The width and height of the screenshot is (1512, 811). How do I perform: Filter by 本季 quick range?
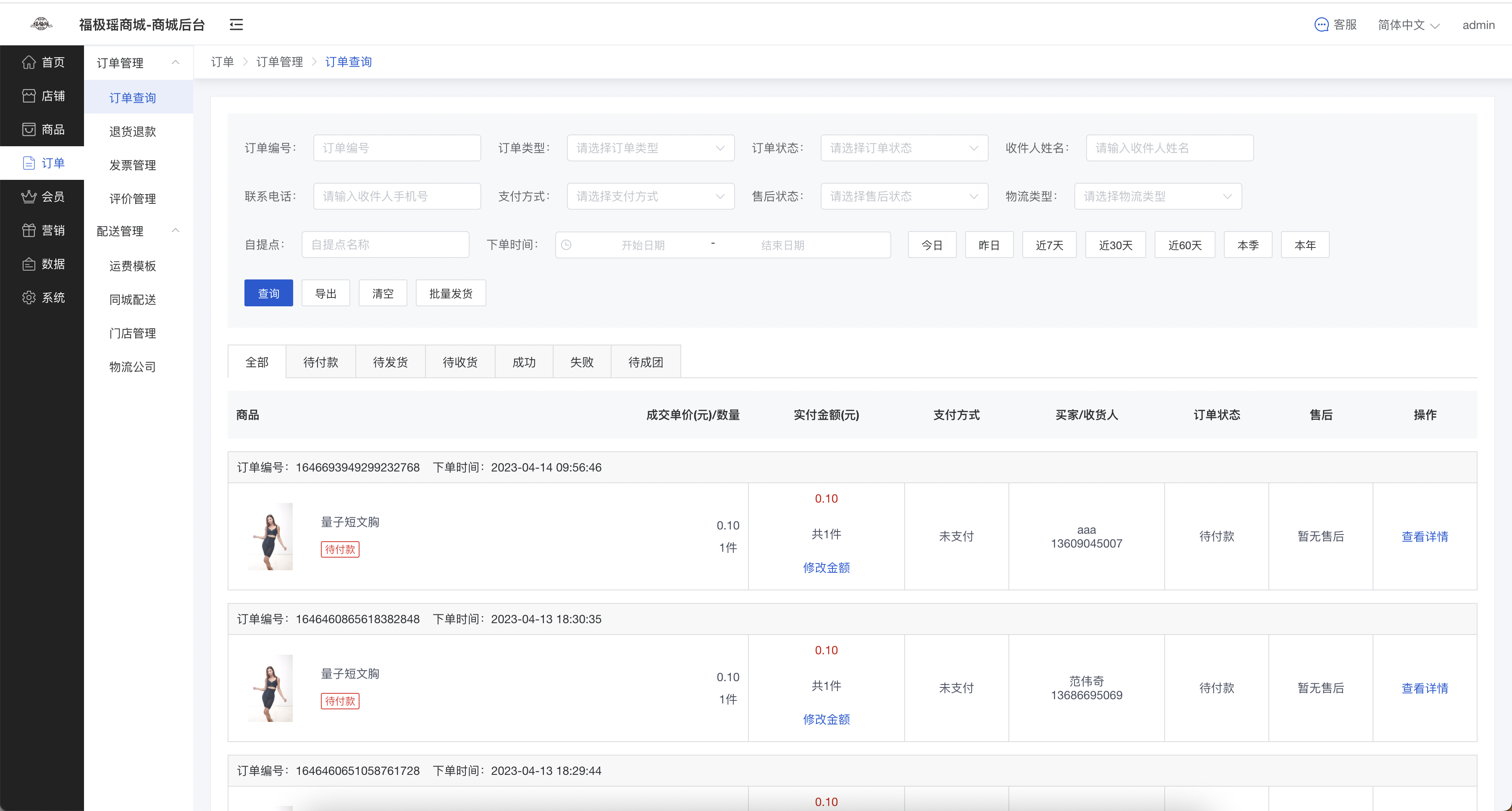coord(1248,245)
